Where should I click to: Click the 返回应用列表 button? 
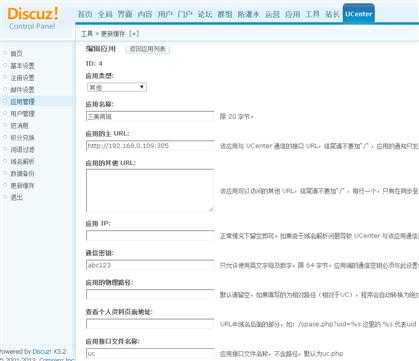(x=148, y=49)
